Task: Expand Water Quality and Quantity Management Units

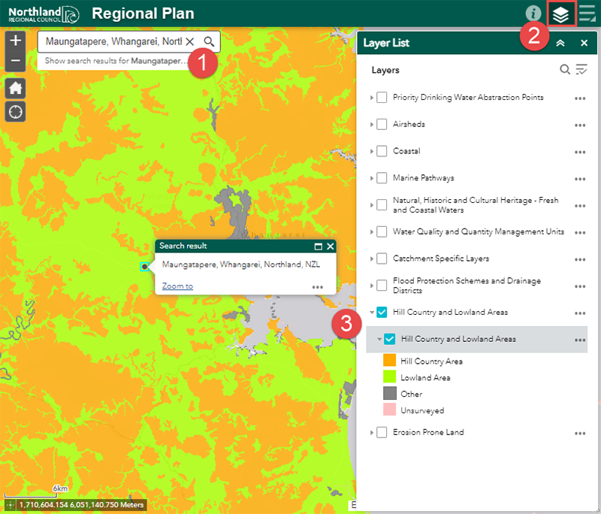Action: click(371, 232)
